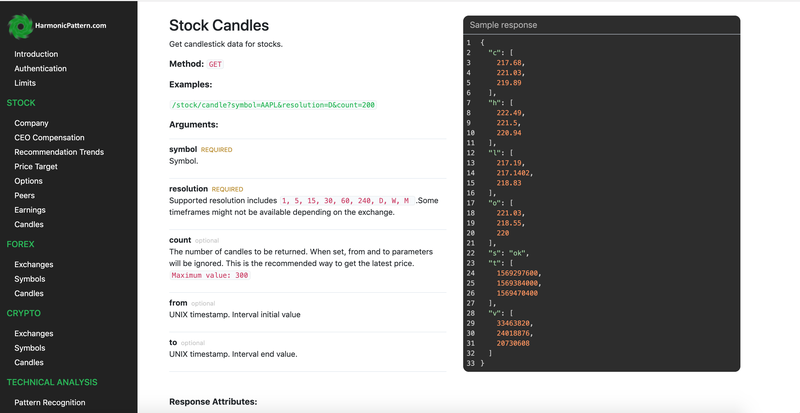800x413 pixels.
Task: Go to the Earnings section
Action: tap(30, 210)
